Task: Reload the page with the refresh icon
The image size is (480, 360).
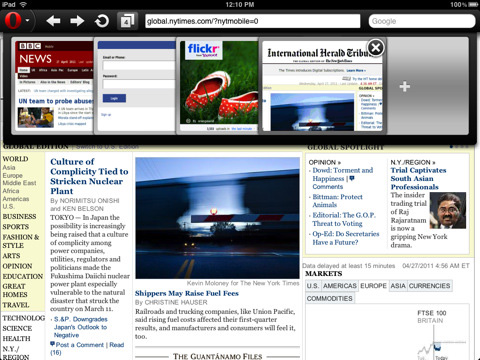Action: click(102, 21)
